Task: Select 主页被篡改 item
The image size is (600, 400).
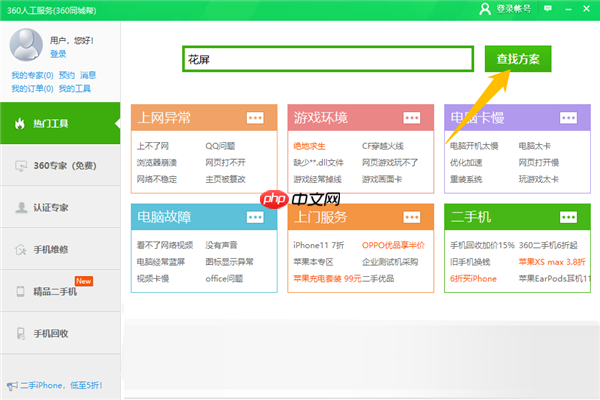Action: (225, 179)
